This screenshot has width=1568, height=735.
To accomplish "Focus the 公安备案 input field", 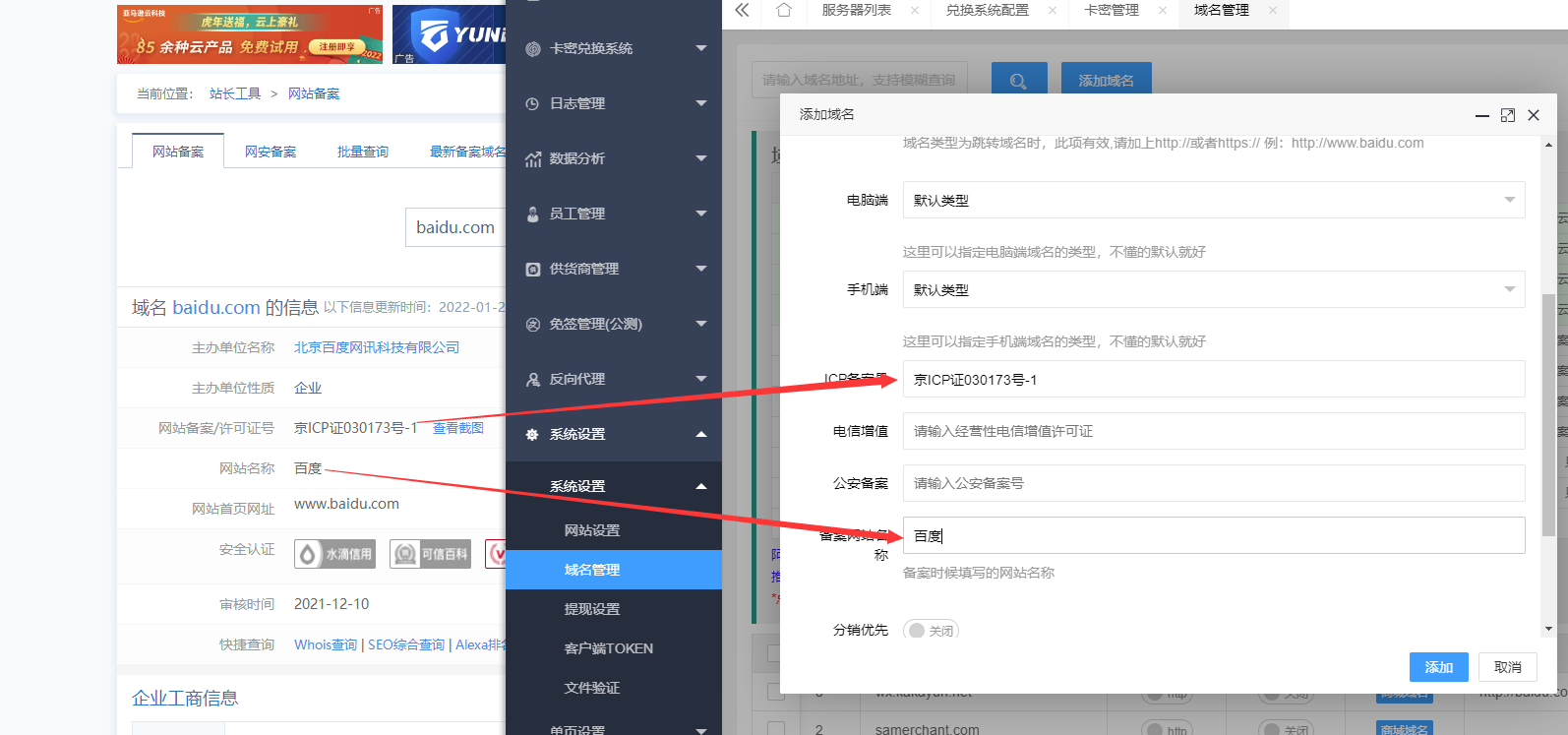I will 1214,483.
